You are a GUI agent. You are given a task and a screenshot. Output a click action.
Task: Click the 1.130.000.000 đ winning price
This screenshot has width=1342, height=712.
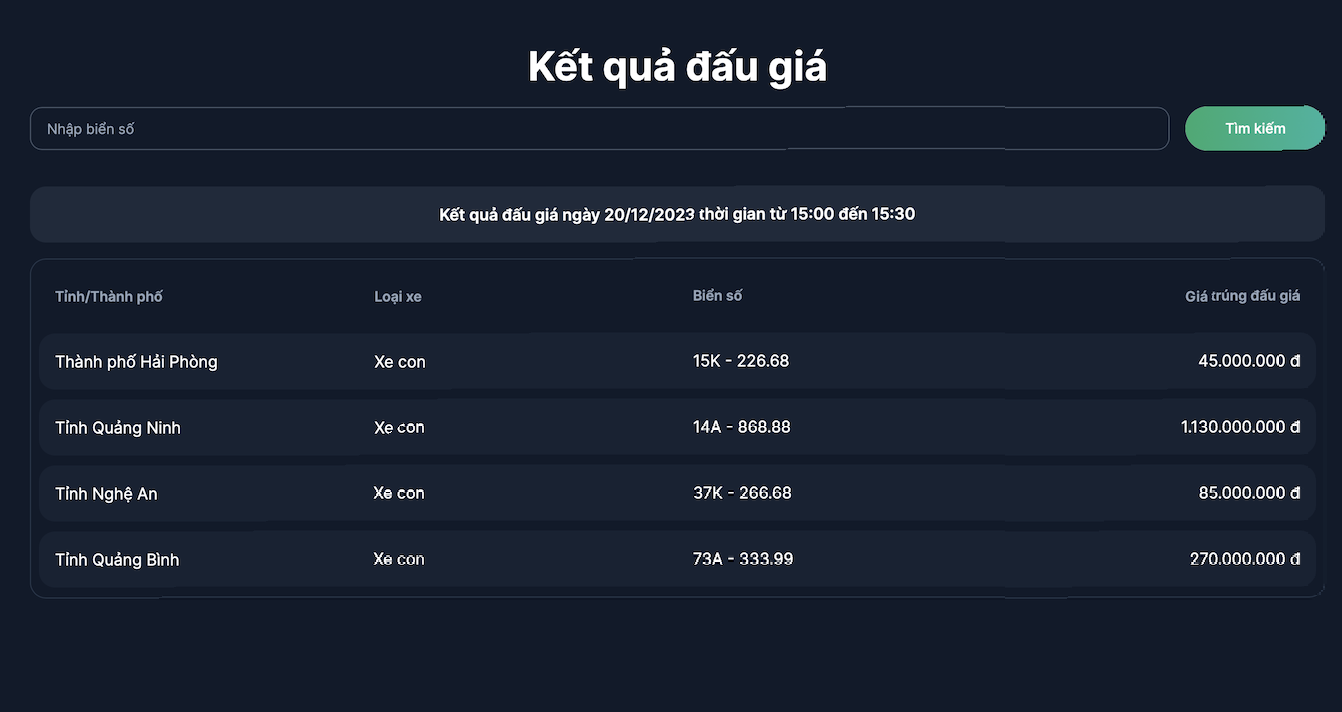pyautogui.click(x=1240, y=427)
